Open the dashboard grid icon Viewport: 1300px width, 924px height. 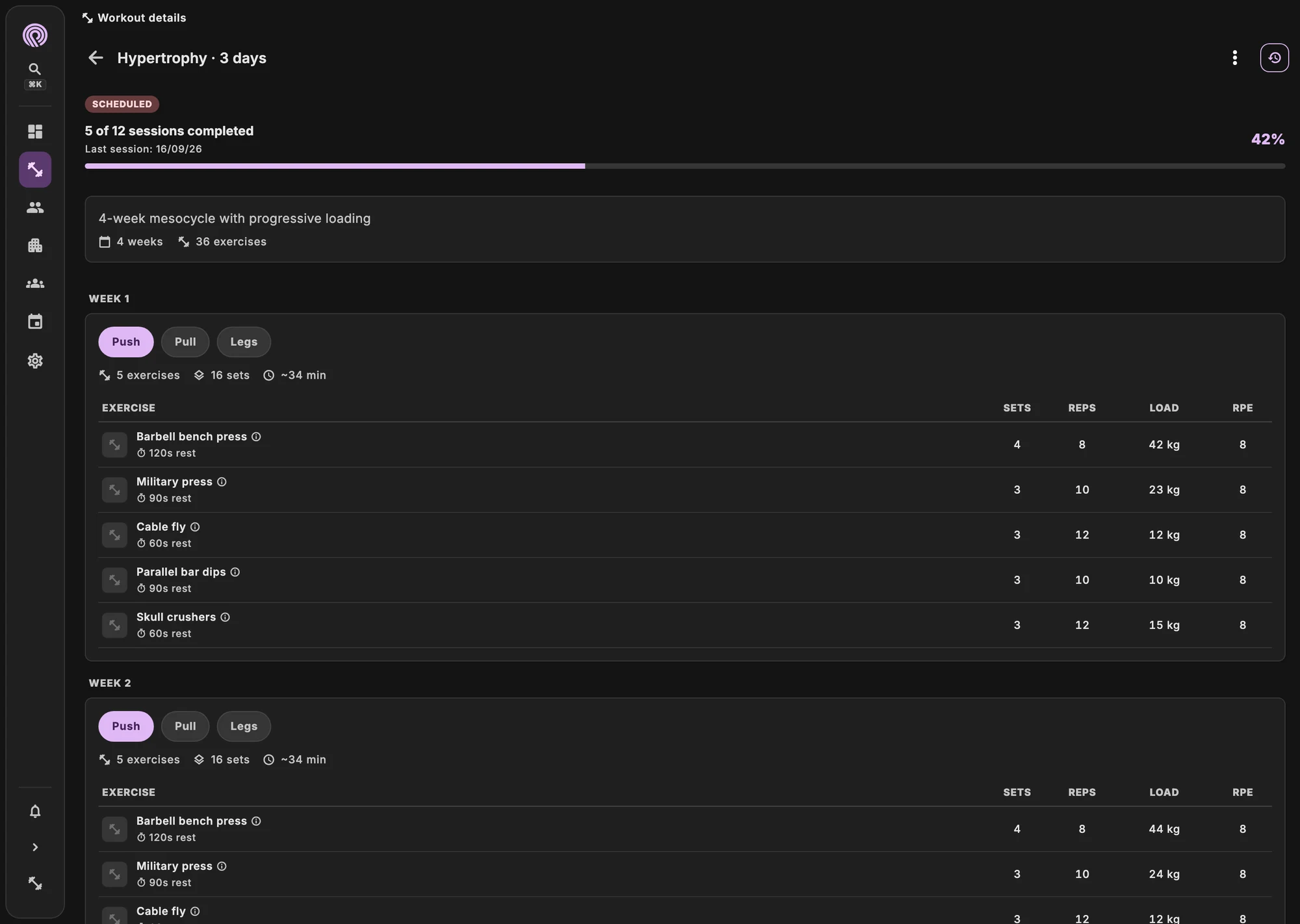coord(35,132)
